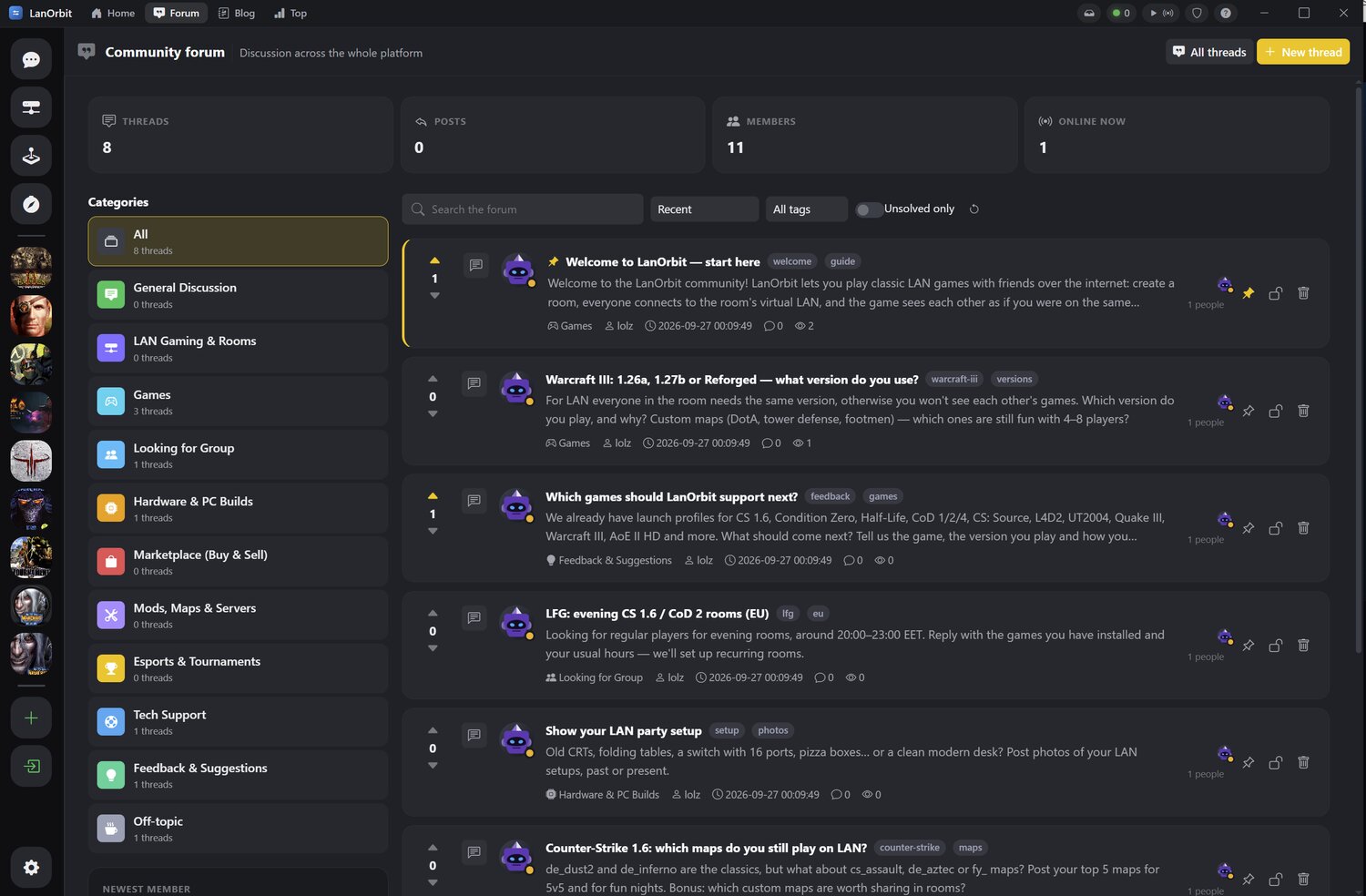
Task: Click the shield icon in title bar
Action: click(1198, 13)
